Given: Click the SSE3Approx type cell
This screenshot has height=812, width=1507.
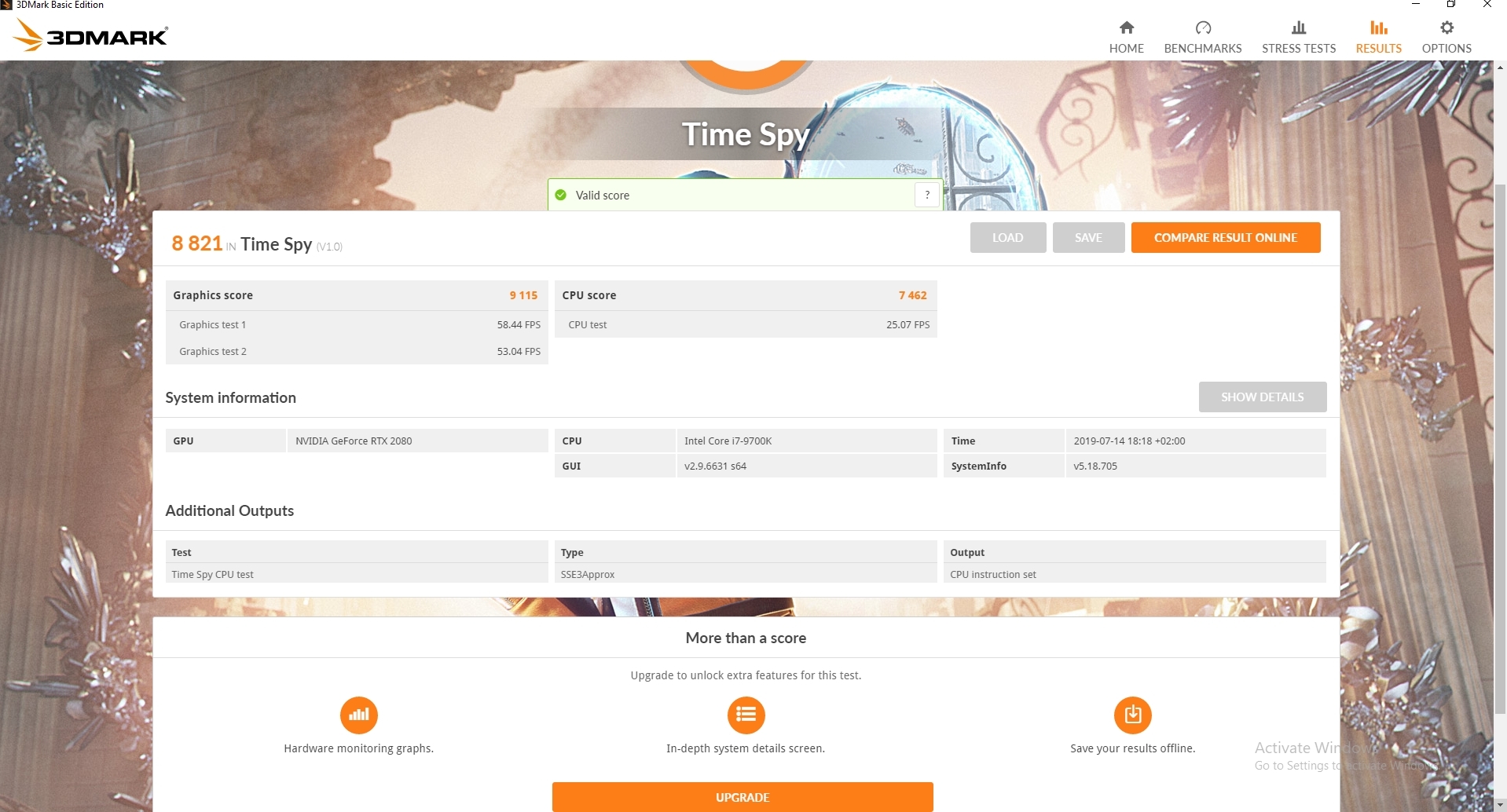Looking at the screenshot, I should 746,574.
